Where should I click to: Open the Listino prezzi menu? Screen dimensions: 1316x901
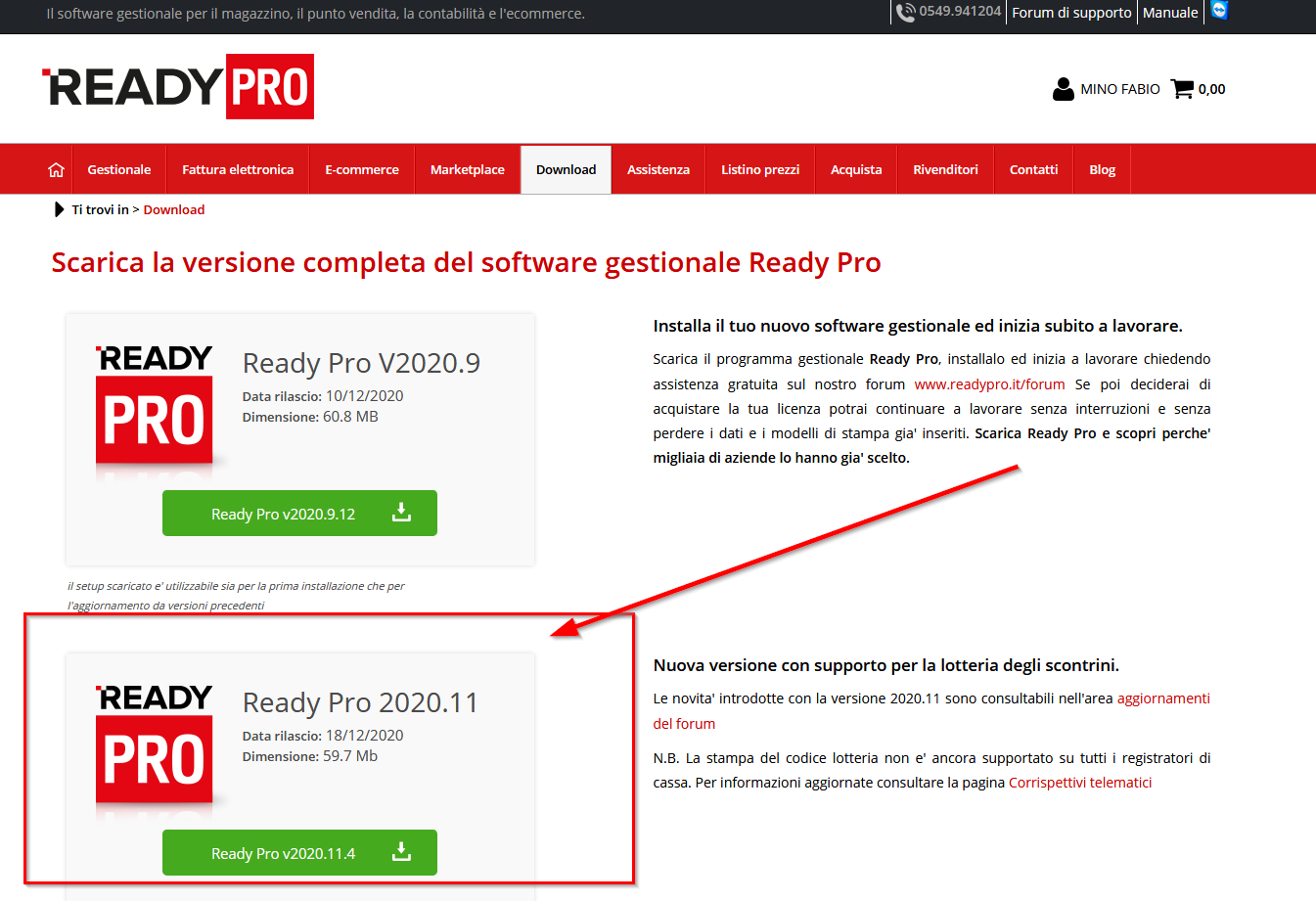[x=760, y=169]
